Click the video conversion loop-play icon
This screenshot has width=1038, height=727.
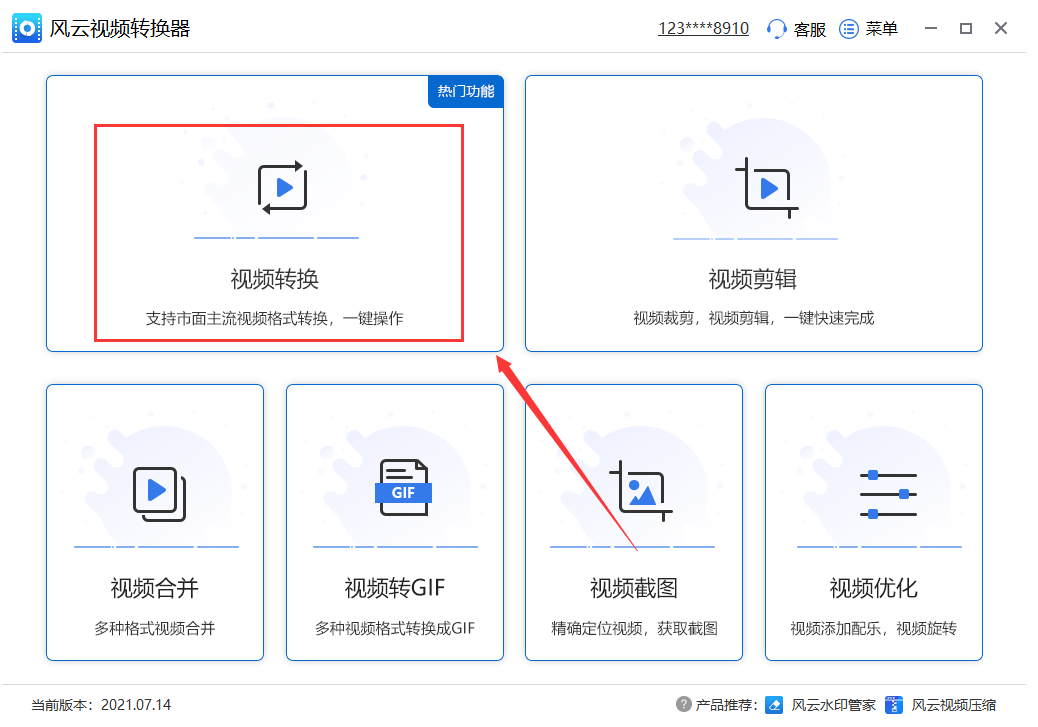(x=282, y=188)
